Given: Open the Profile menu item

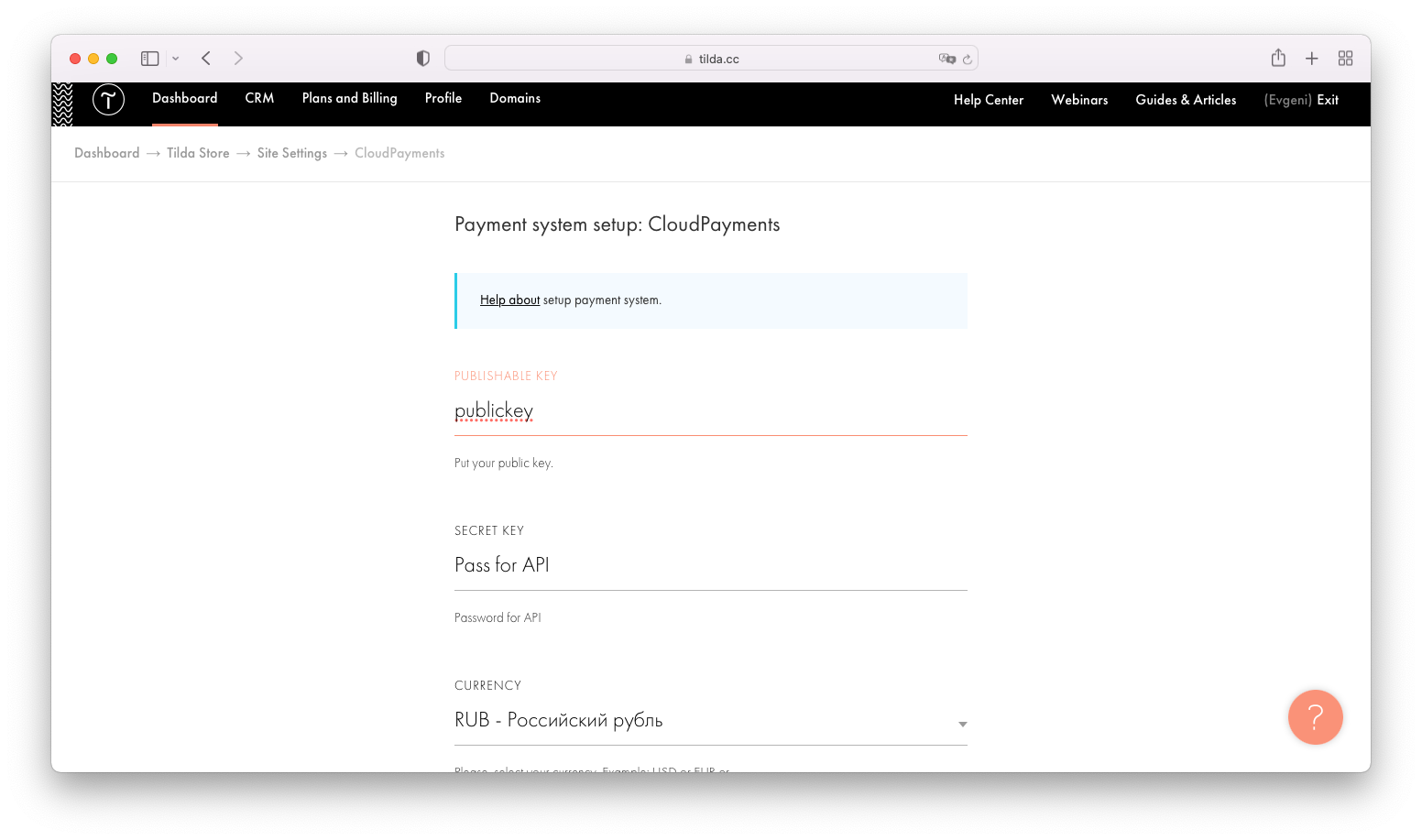Looking at the screenshot, I should click(443, 98).
